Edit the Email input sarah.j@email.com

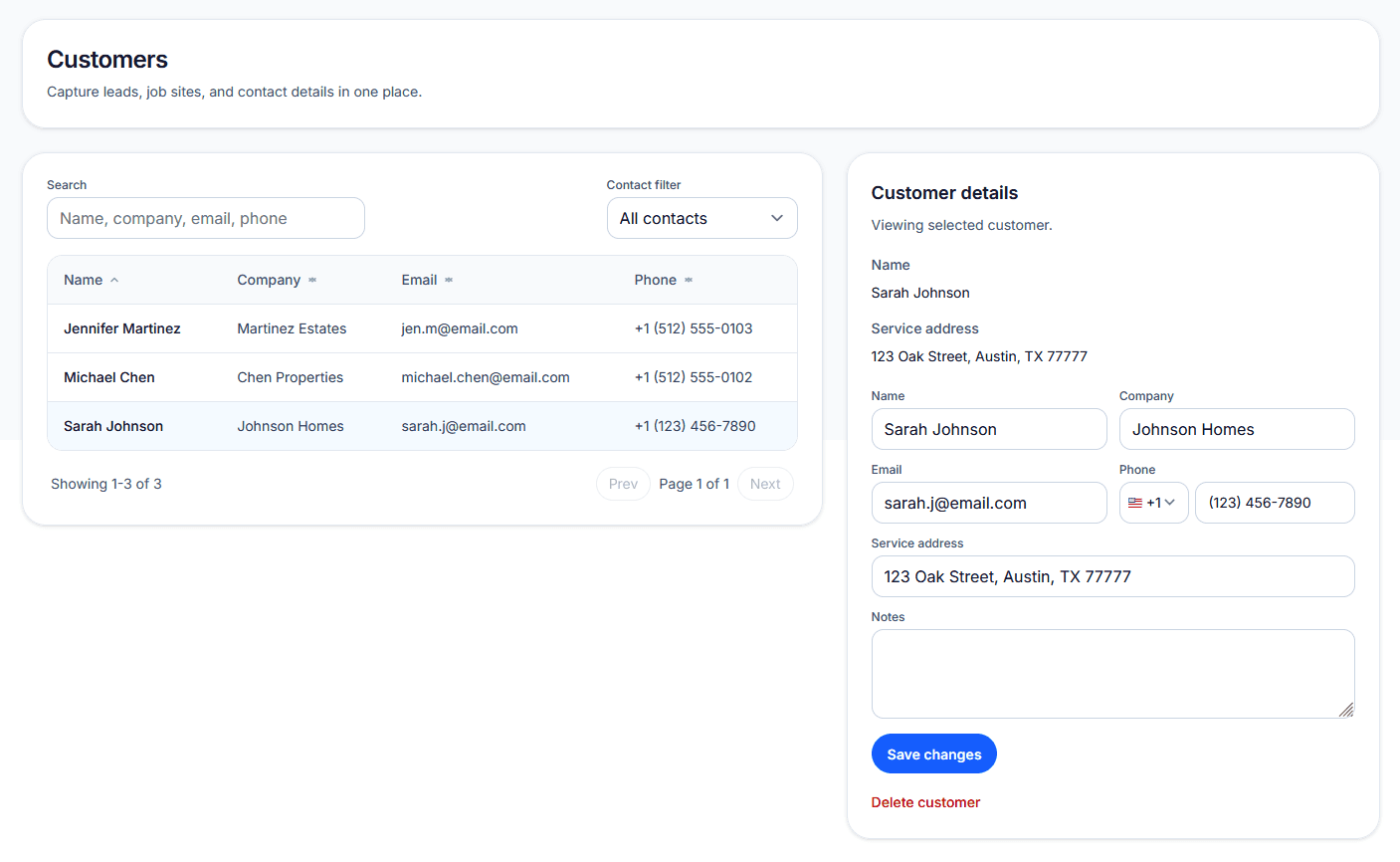click(989, 503)
